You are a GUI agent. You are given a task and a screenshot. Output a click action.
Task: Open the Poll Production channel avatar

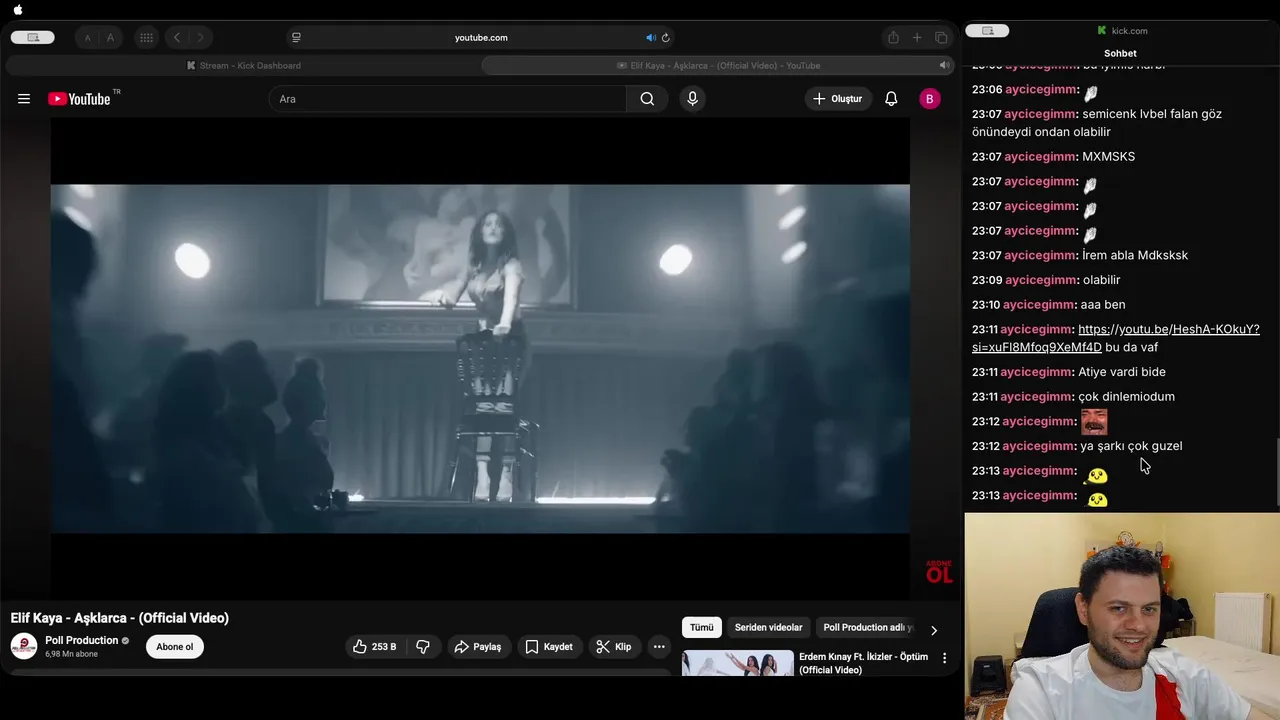click(x=24, y=646)
